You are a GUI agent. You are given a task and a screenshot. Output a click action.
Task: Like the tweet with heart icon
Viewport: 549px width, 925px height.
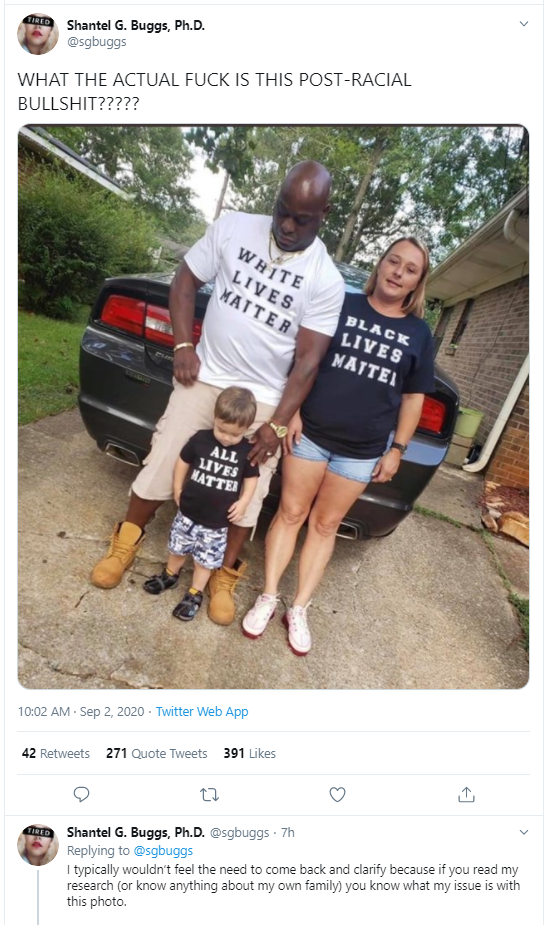[337, 795]
